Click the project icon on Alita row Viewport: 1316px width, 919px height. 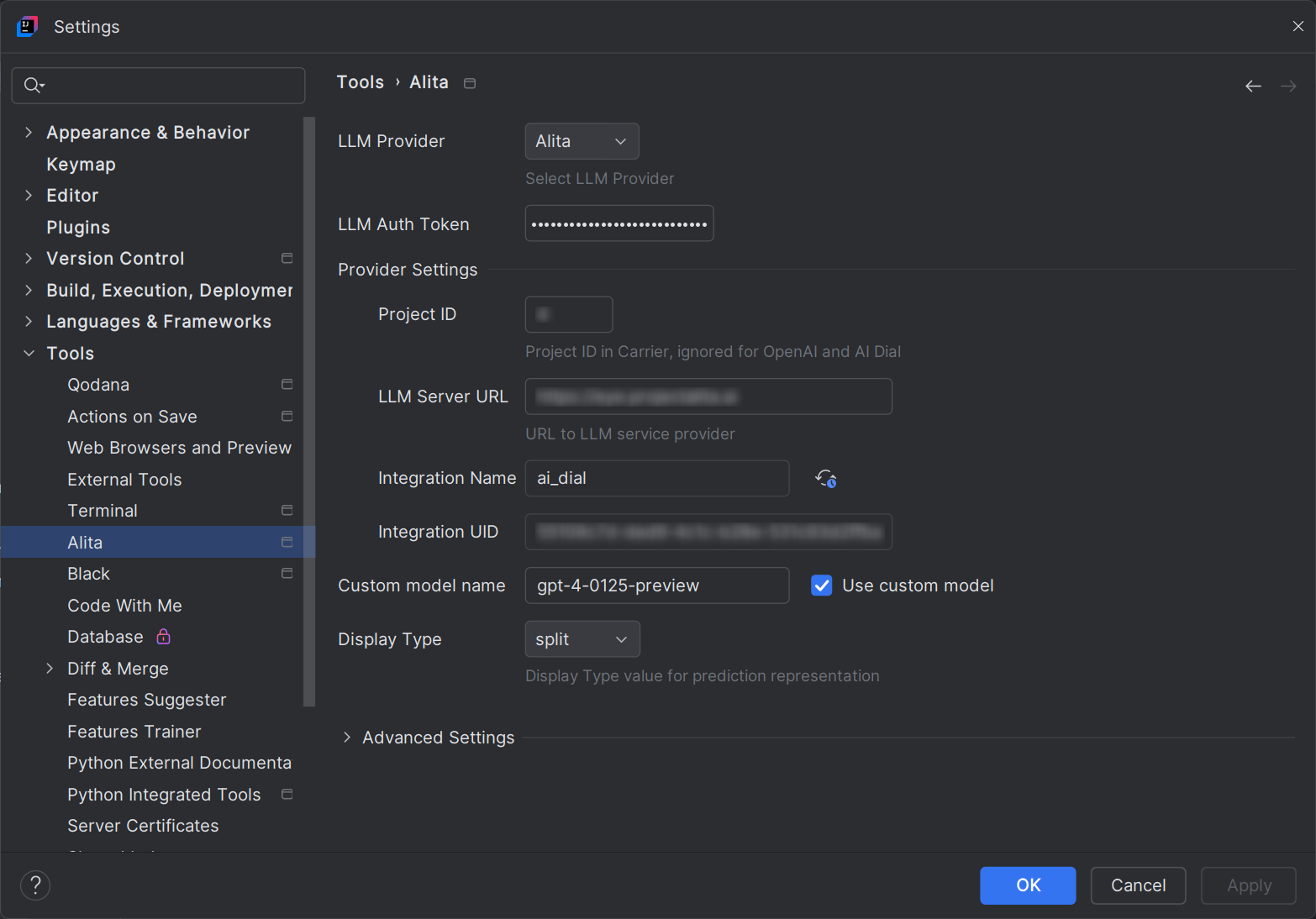pyautogui.click(x=287, y=542)
